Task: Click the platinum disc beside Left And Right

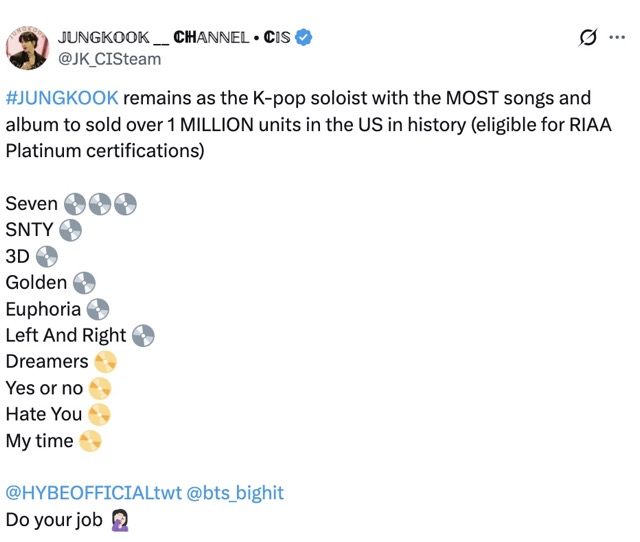Action: tap(143, 335)
